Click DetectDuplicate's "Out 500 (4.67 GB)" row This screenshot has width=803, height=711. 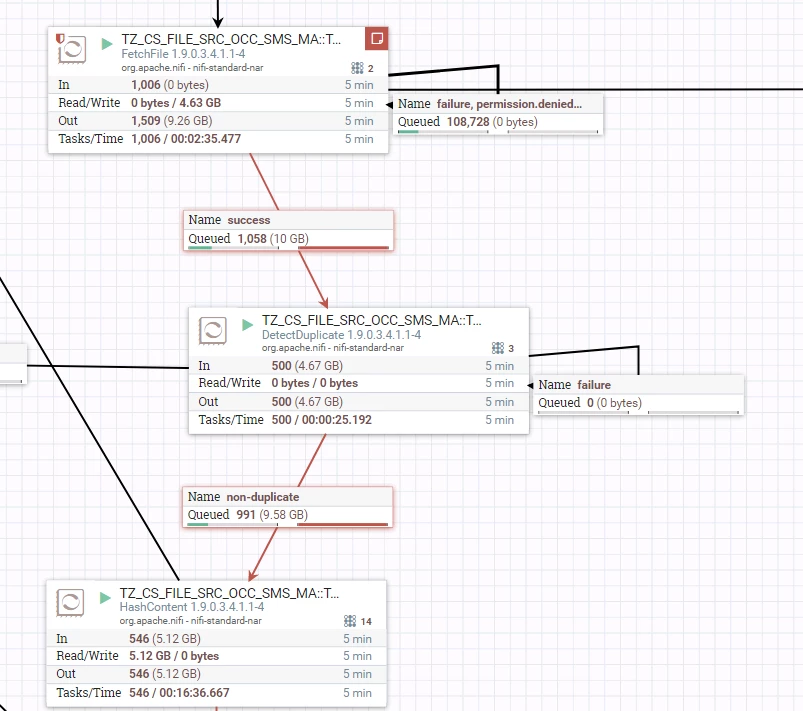359,402
